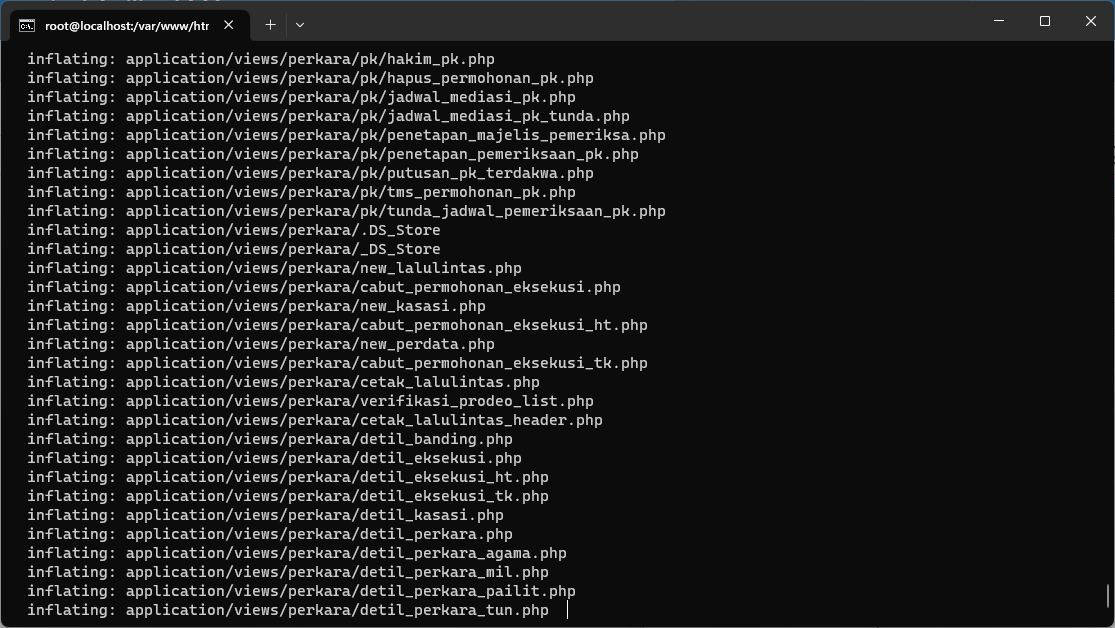The image size is (1115, 628).
Task: Click the vertical scrollbar thumb at right edge
Action: tap(1108, 597)
